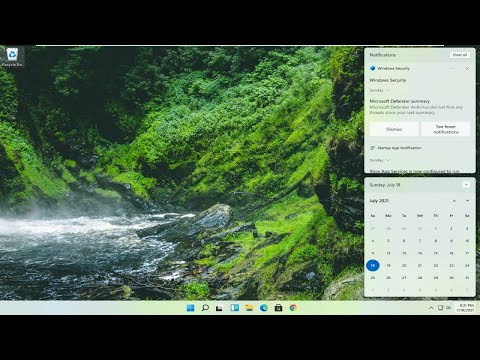Image resolution: width=480 pixels, height=360 pixels.
Task: Select July 31 in calendar
Action: coord(467,278)
